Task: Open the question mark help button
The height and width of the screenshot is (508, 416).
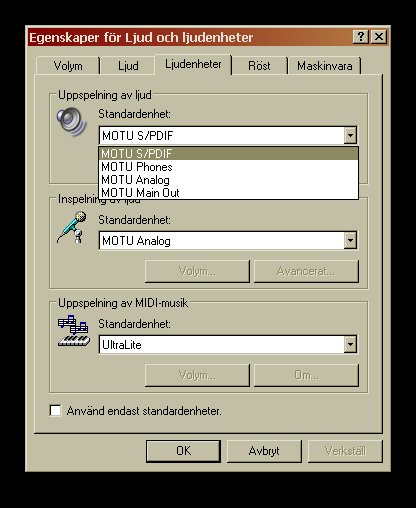Action: (361, 36)
